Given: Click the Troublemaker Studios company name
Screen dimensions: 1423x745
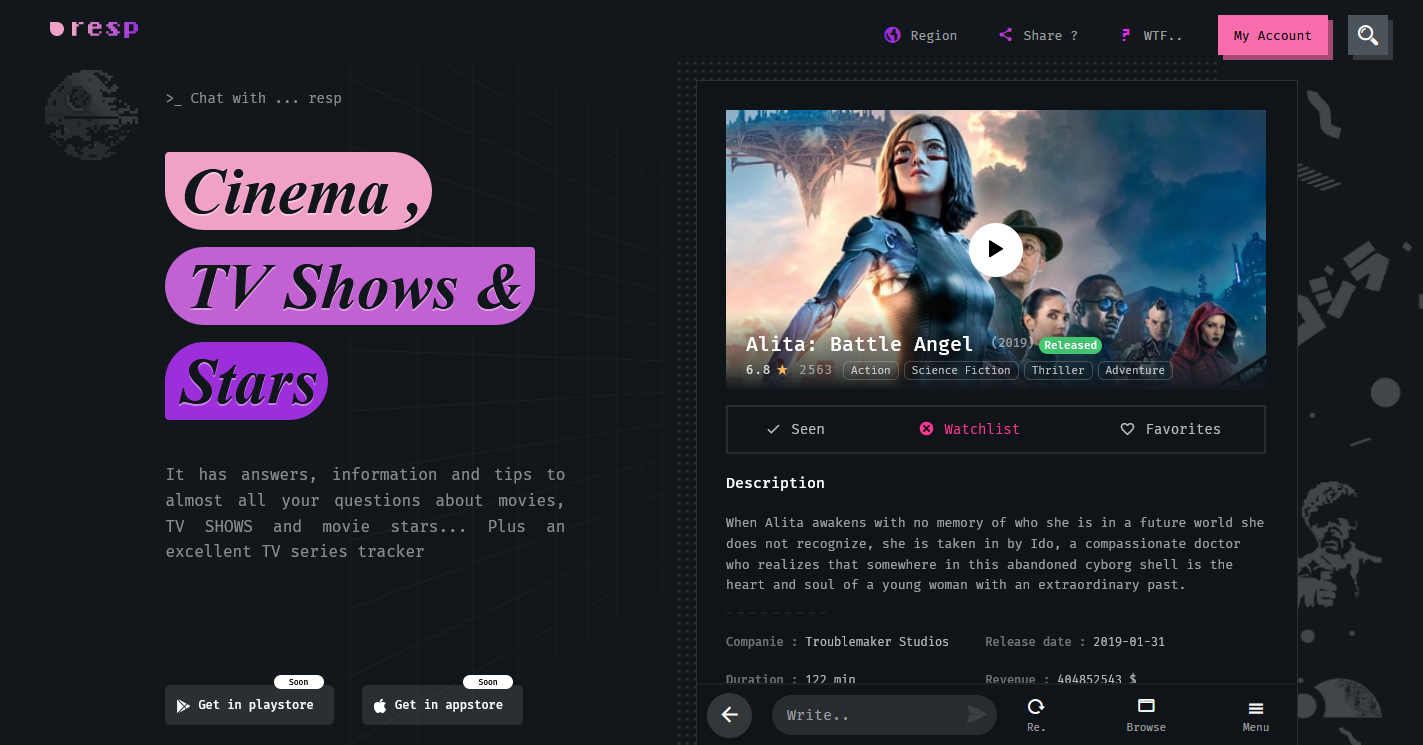Looking at the screenshot, I should [877, 642].
